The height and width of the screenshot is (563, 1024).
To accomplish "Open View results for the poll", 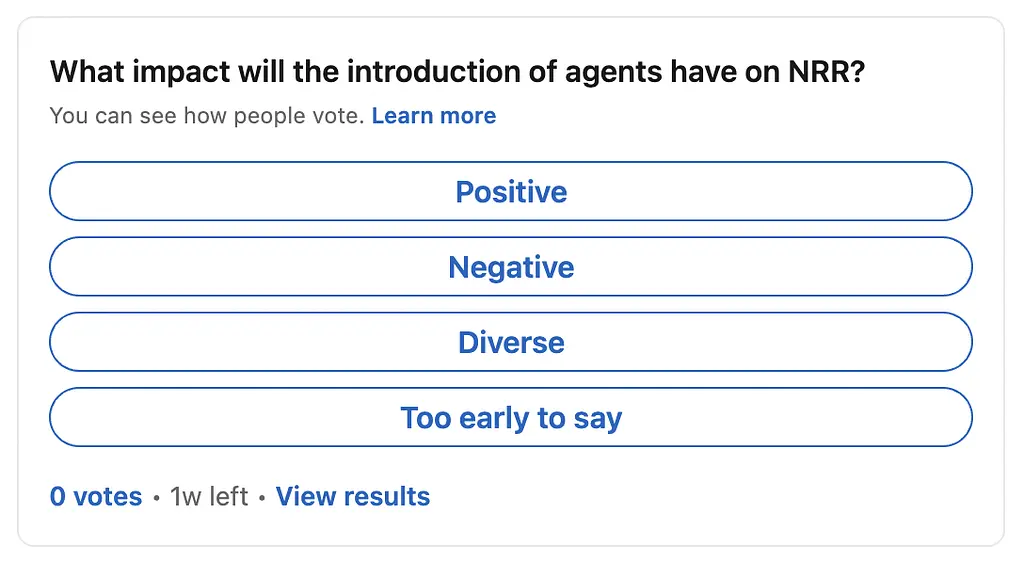I will coord(352,497).
